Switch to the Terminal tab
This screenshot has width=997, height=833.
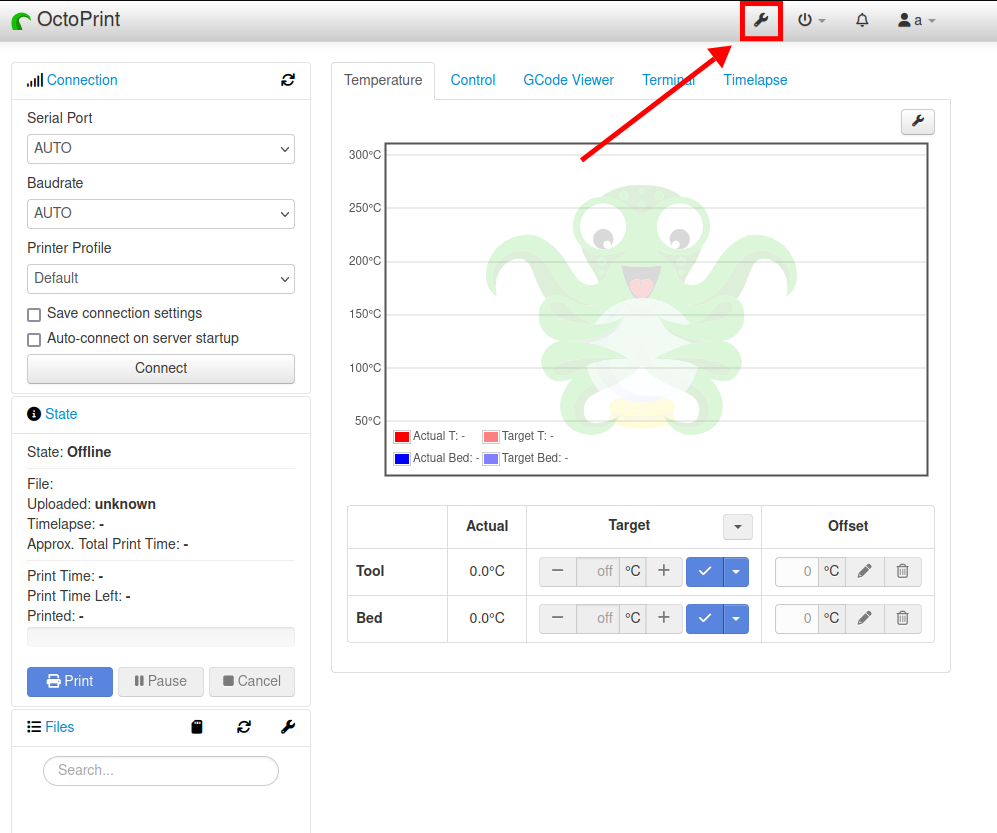coord(668,80)
